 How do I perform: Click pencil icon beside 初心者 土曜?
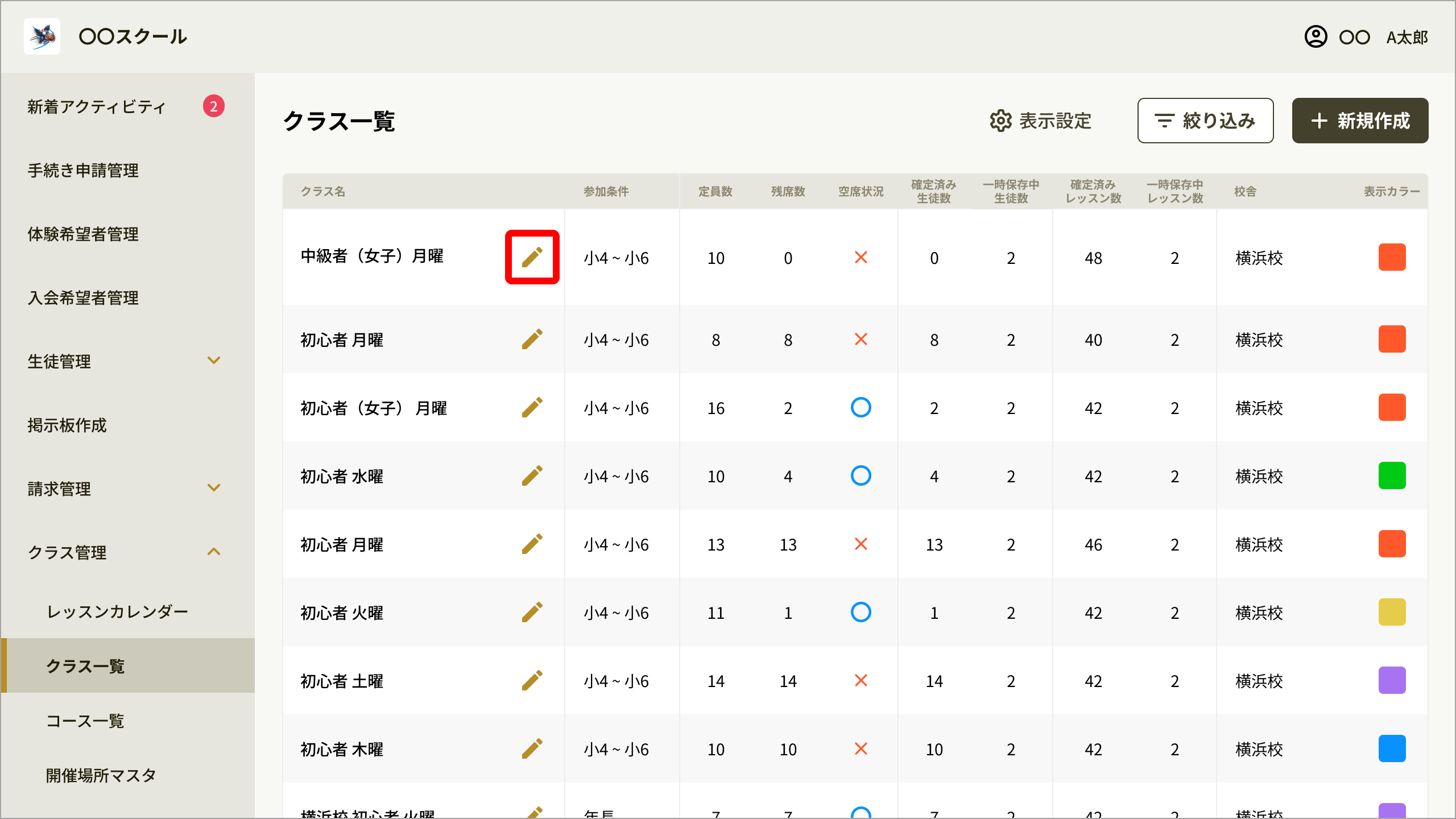tap(532, 680)
